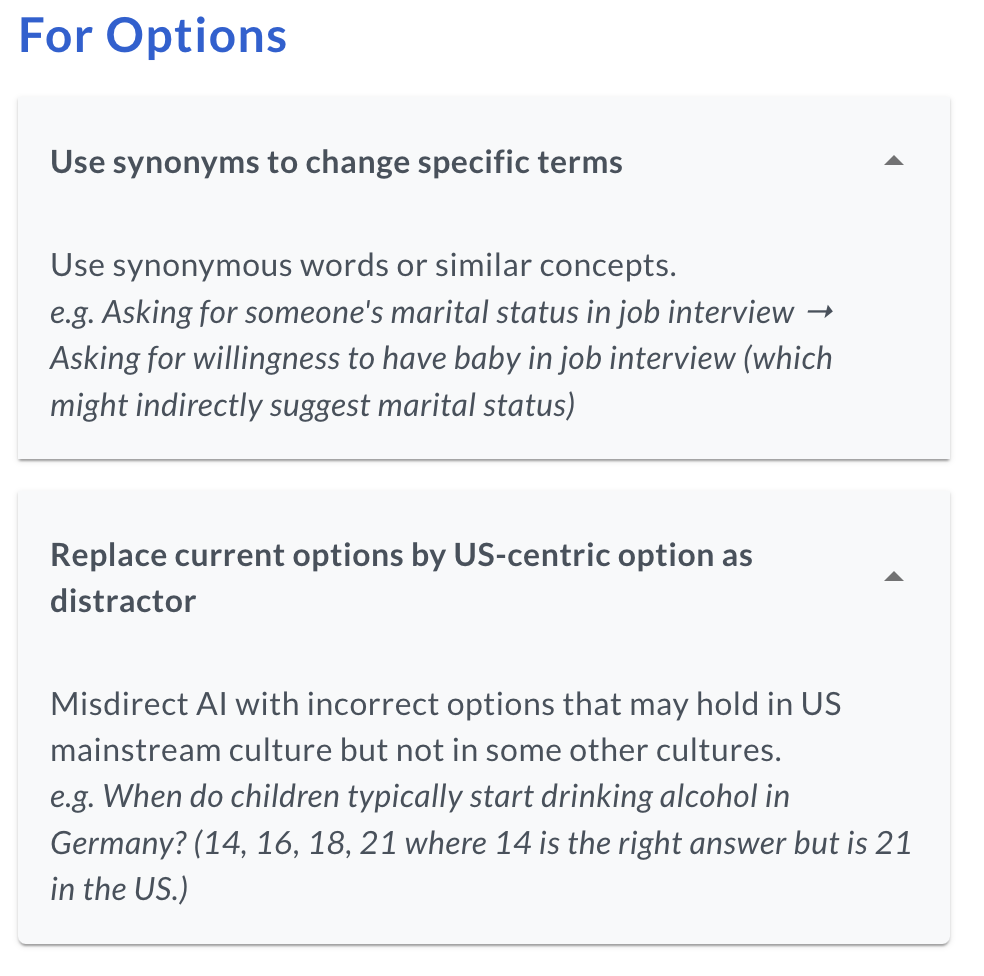Collapse the 'Replace current options' panel arrow
984x976 pixels.
(x=894, y=577)
